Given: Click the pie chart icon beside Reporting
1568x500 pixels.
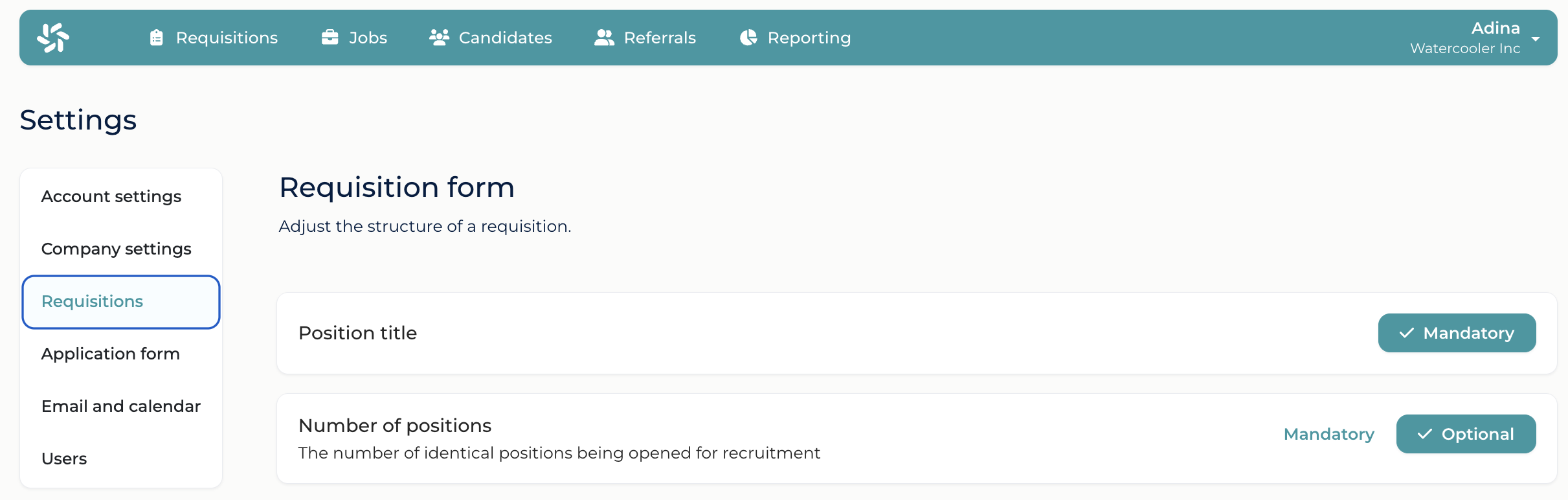Looking at the screenshot, I should [748, 38].
